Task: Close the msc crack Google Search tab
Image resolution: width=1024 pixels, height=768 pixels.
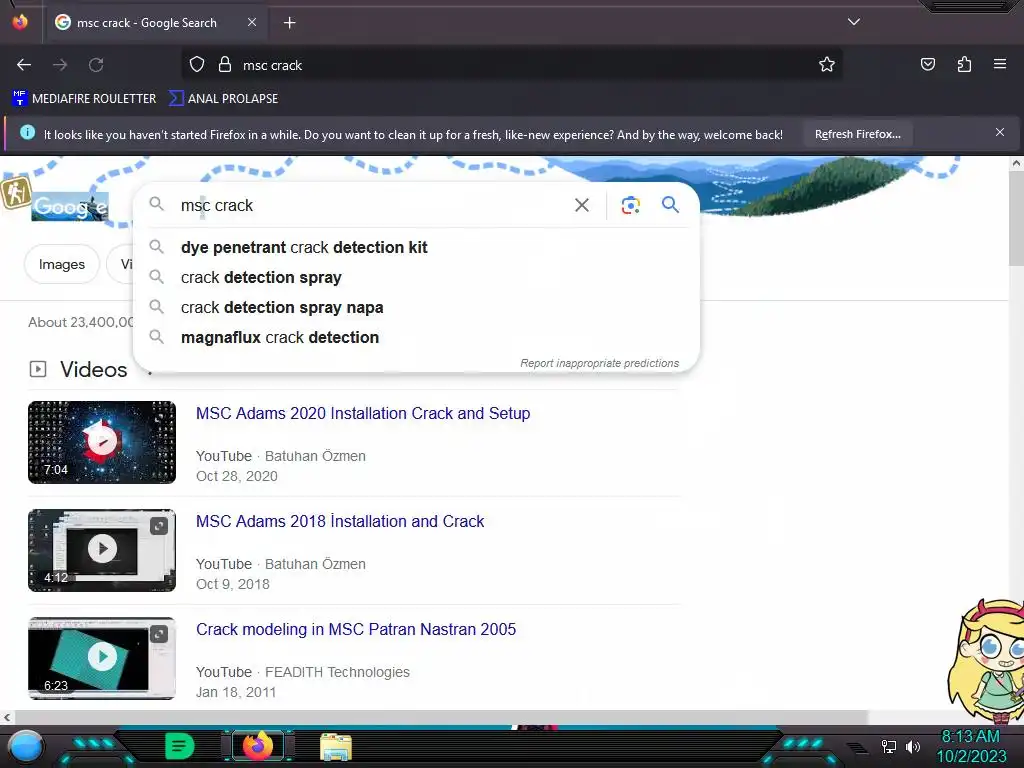Action: pos(252,22)
